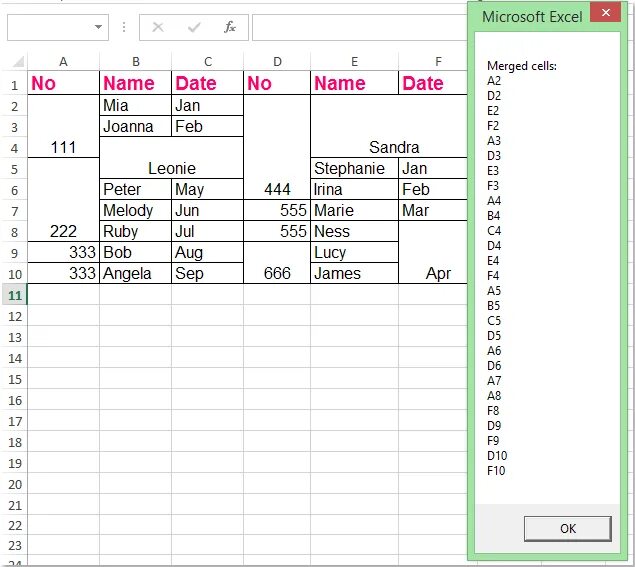Click the merged cell containing 222
Viewport: 635px width, 567px height.
point(63,200)
